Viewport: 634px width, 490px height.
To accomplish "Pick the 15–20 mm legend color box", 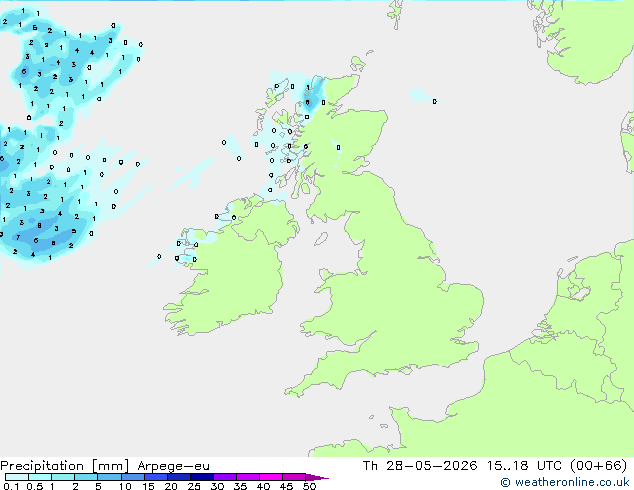I will point(156,477).
